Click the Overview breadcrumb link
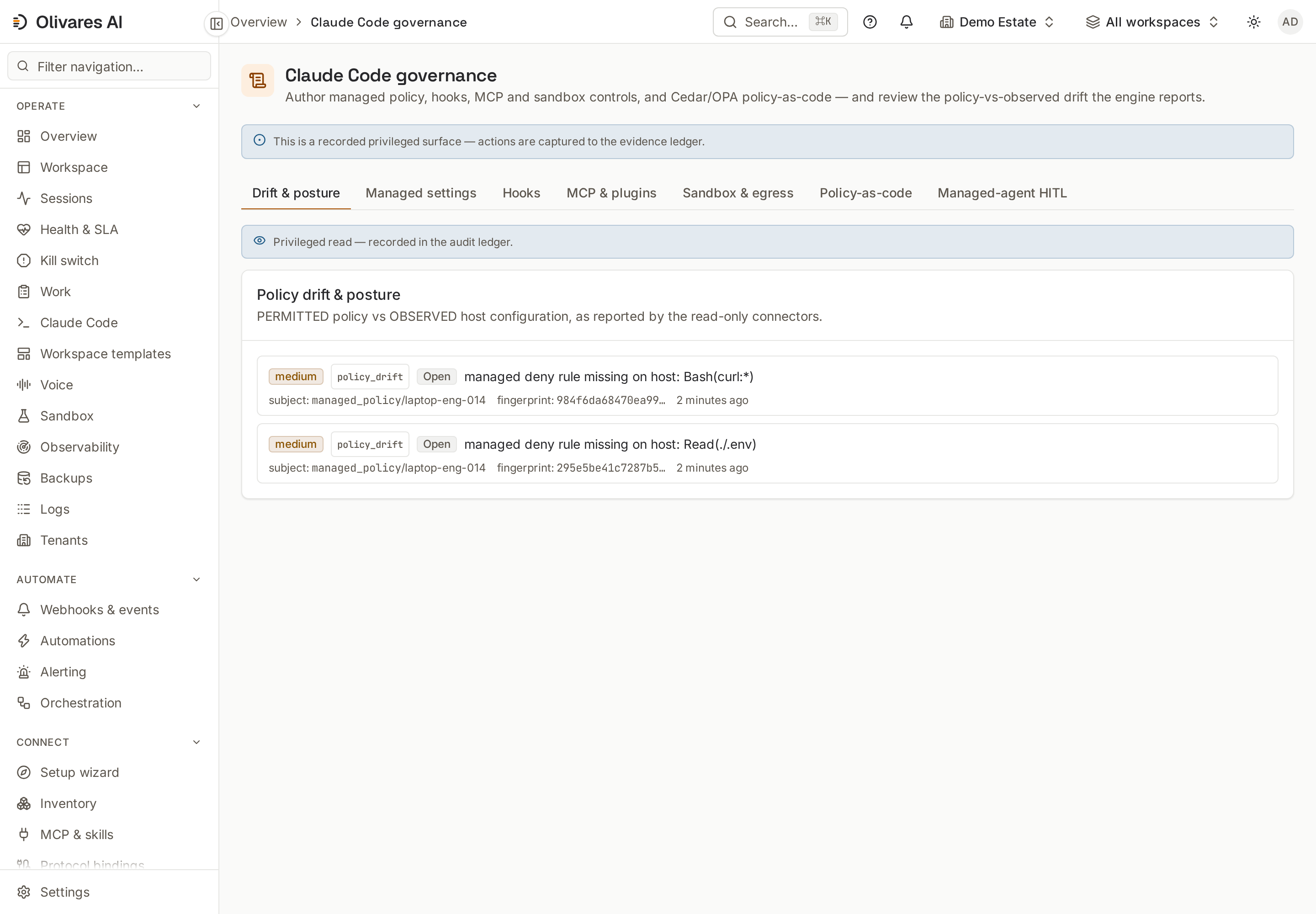 pos(258,22)
